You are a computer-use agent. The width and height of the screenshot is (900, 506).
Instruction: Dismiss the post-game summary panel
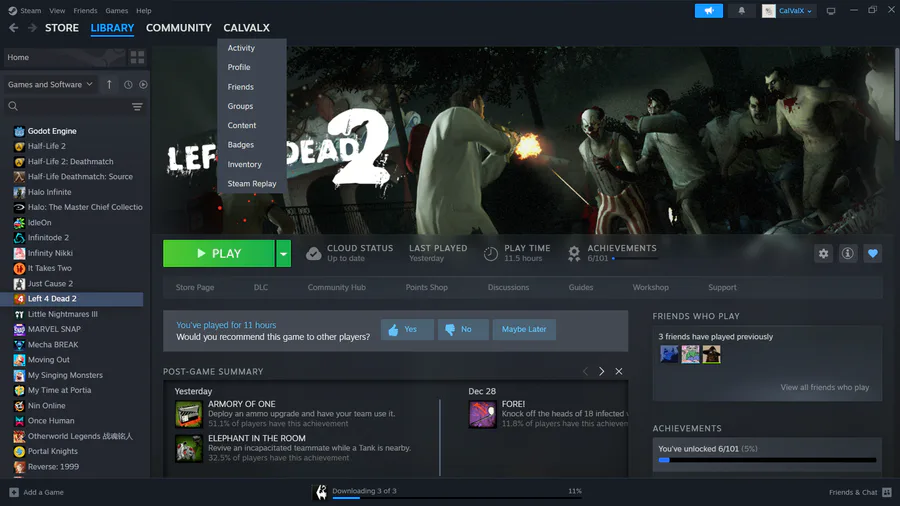619,372
